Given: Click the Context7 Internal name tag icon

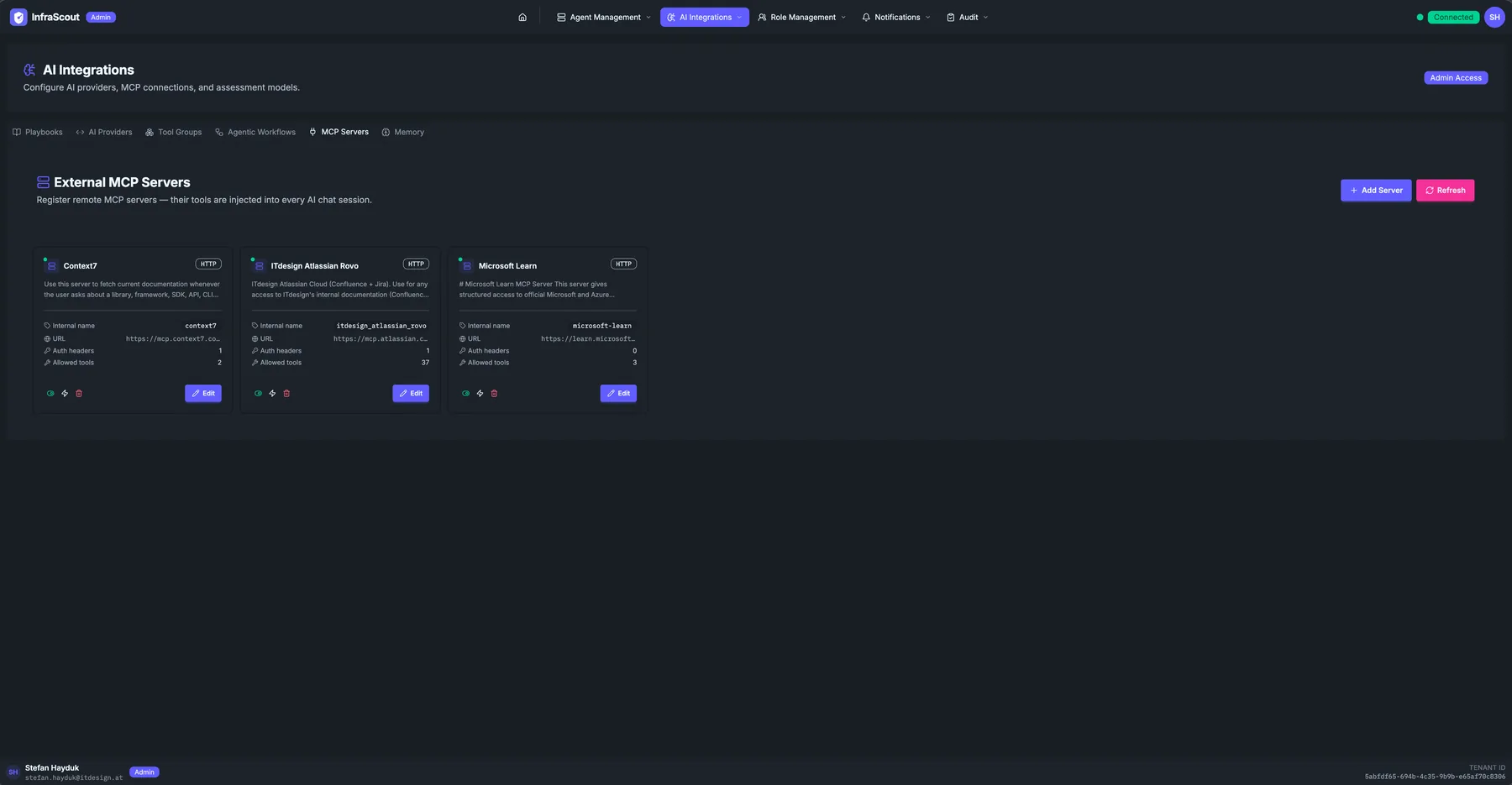Looking at the screenshot, I should (47, 326).
